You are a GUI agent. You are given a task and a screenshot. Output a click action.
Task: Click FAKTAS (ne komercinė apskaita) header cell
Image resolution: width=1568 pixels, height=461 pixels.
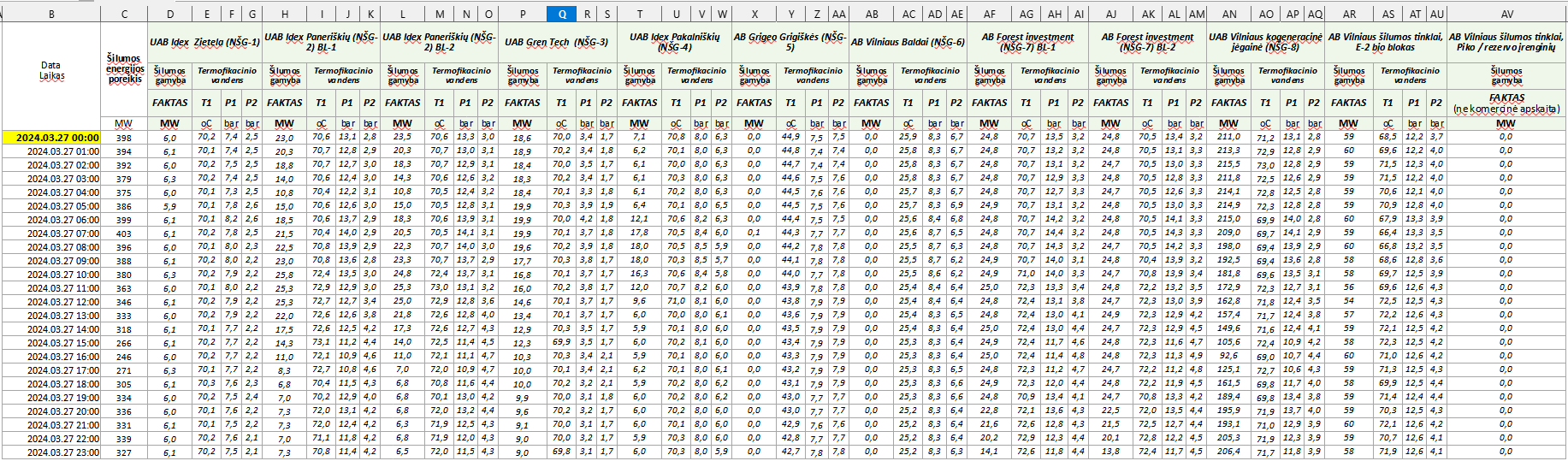click(x=1506, y=103)
